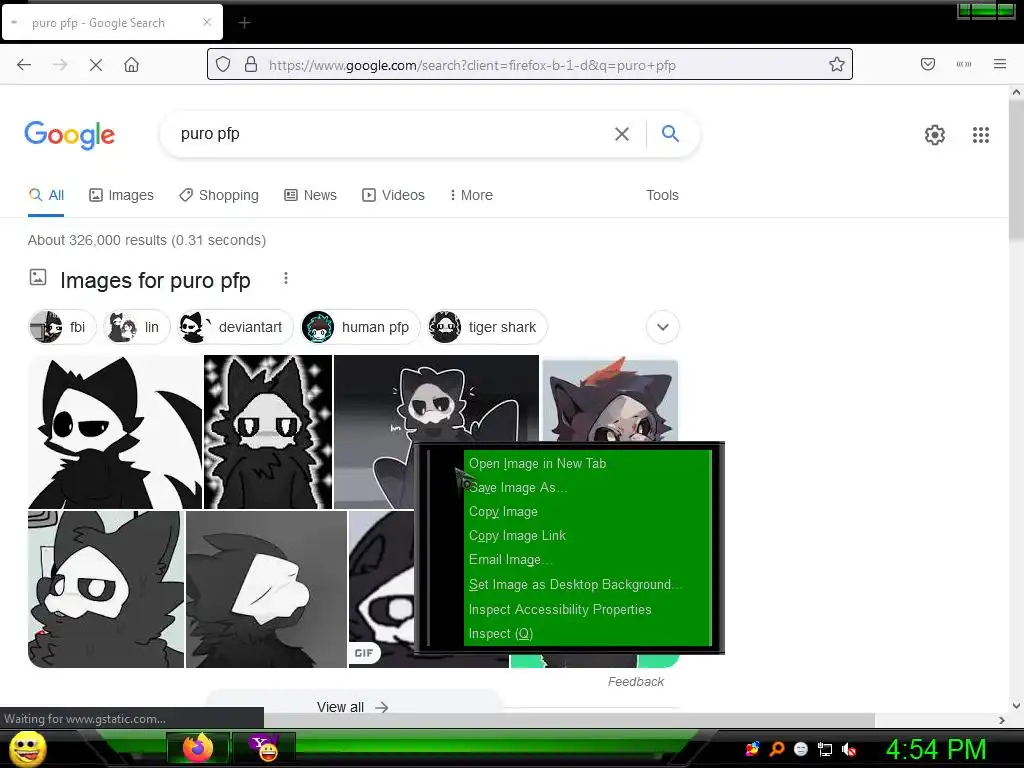
Task: Click the vertical page scrollbar thumb
Action: point(1016,170)
